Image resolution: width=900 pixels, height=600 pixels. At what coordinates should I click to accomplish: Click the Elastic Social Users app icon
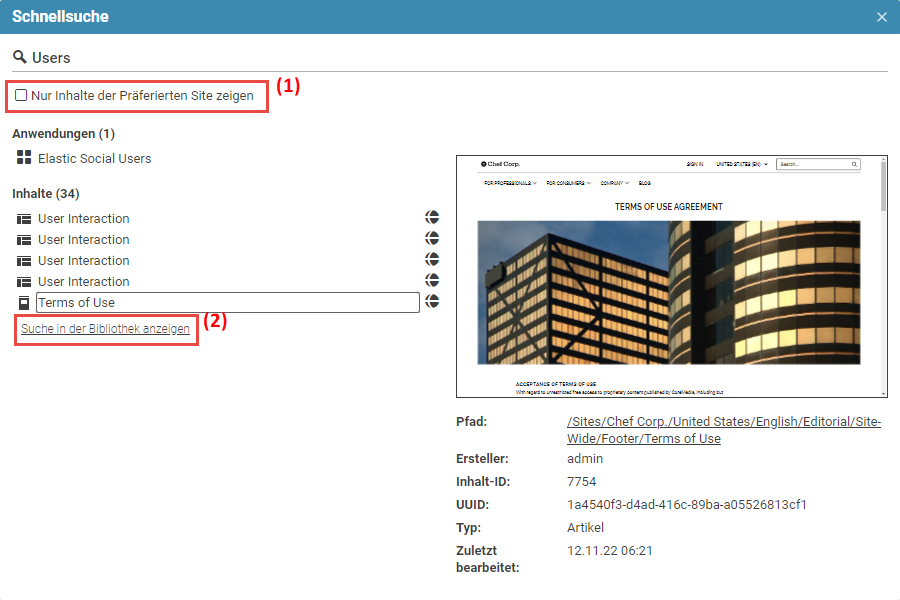pyautogui.click(x=24, y=158)
